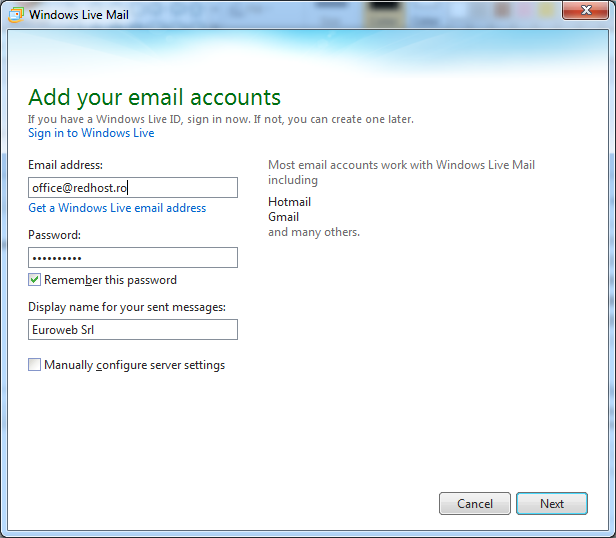Enable Manually configure server settings checkbox
This screenshot has height=538, width=616.
35,365
